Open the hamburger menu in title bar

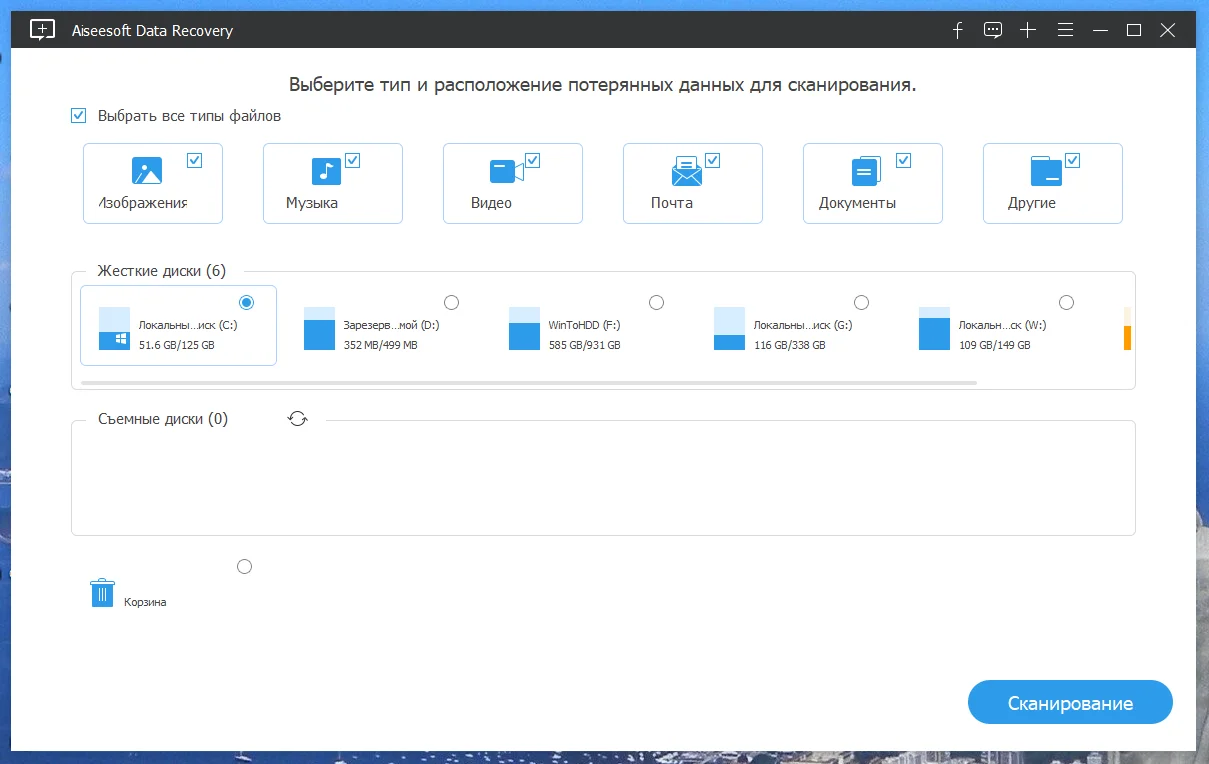(x=1066, y=30)
